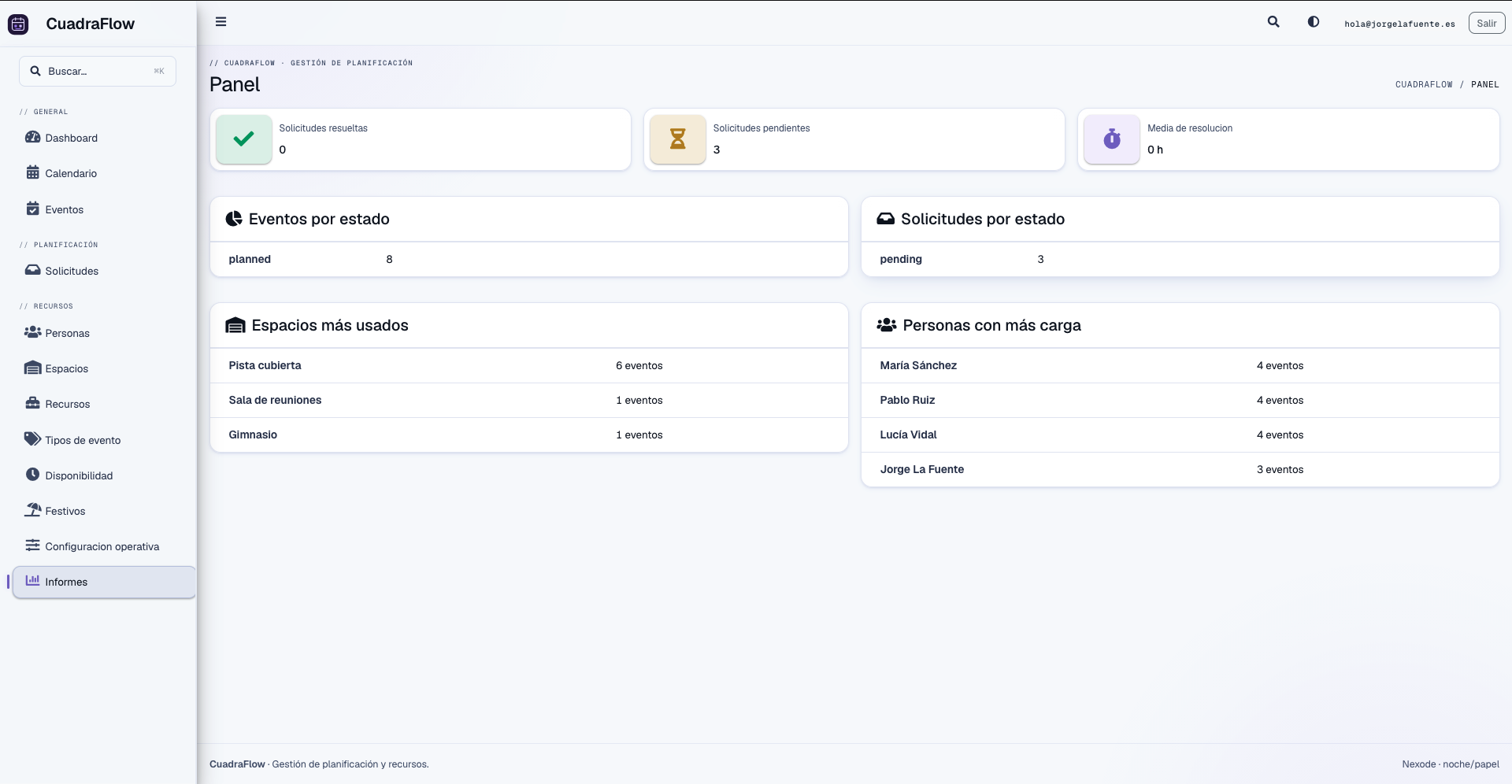Focus the Buscar search field
Viewport: 1512px width, 784px height.
(x=98, y=71)
